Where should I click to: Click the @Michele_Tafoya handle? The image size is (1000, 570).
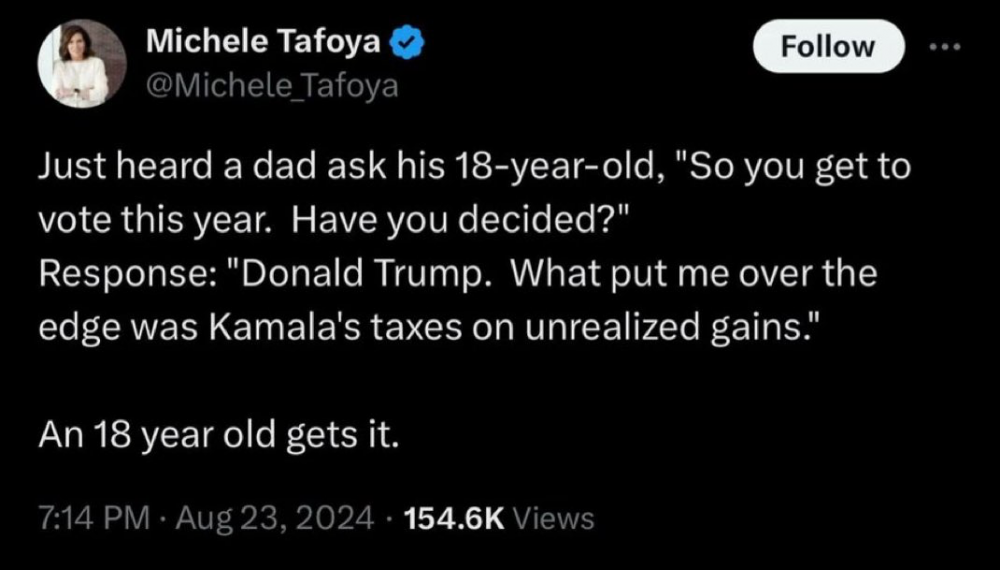pos(272,86)
